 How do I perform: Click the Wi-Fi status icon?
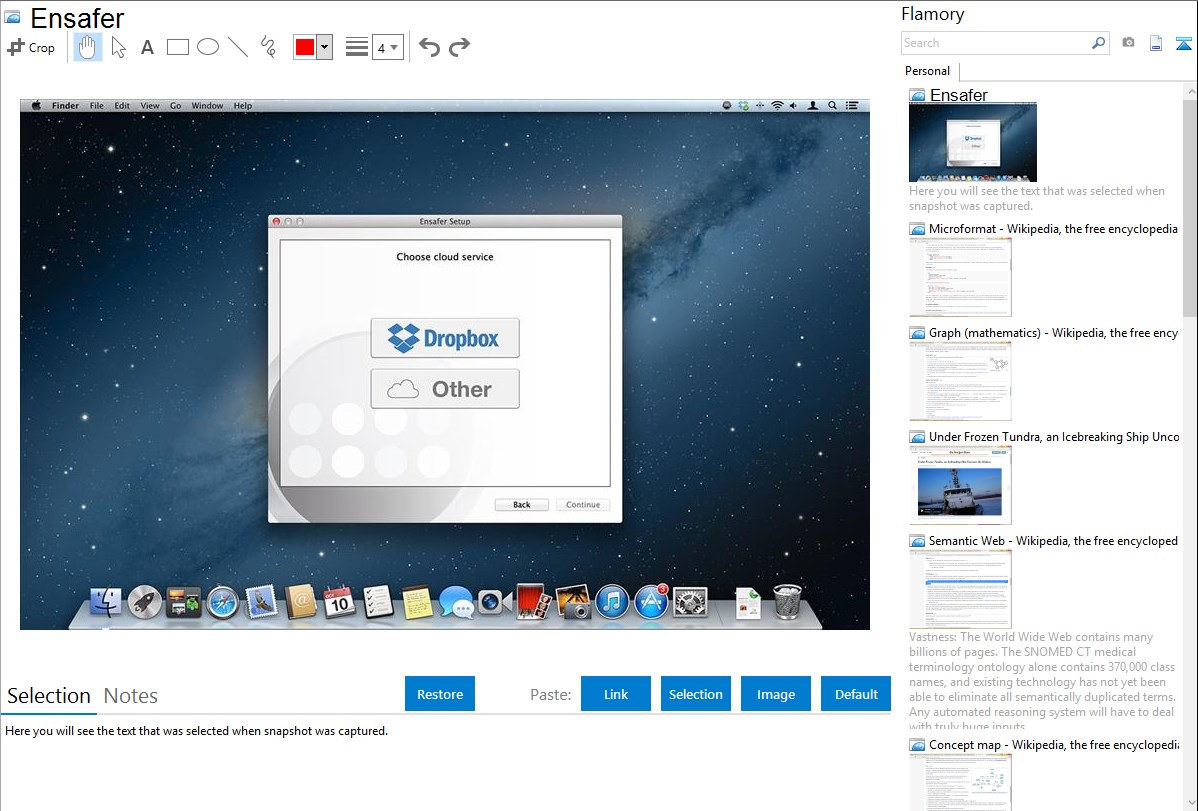click(x=777, y=105)
